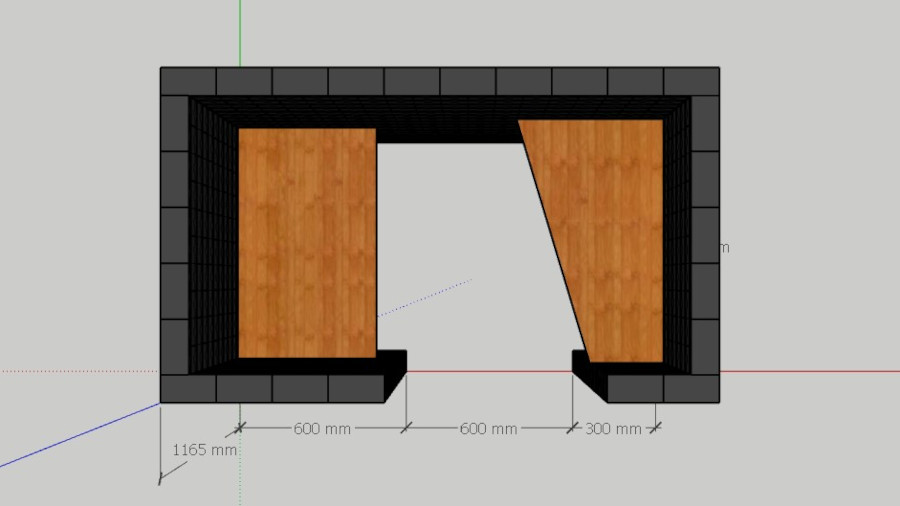
Task: Pick the bottom-right corner block of the wall
Action: [691, 389]
